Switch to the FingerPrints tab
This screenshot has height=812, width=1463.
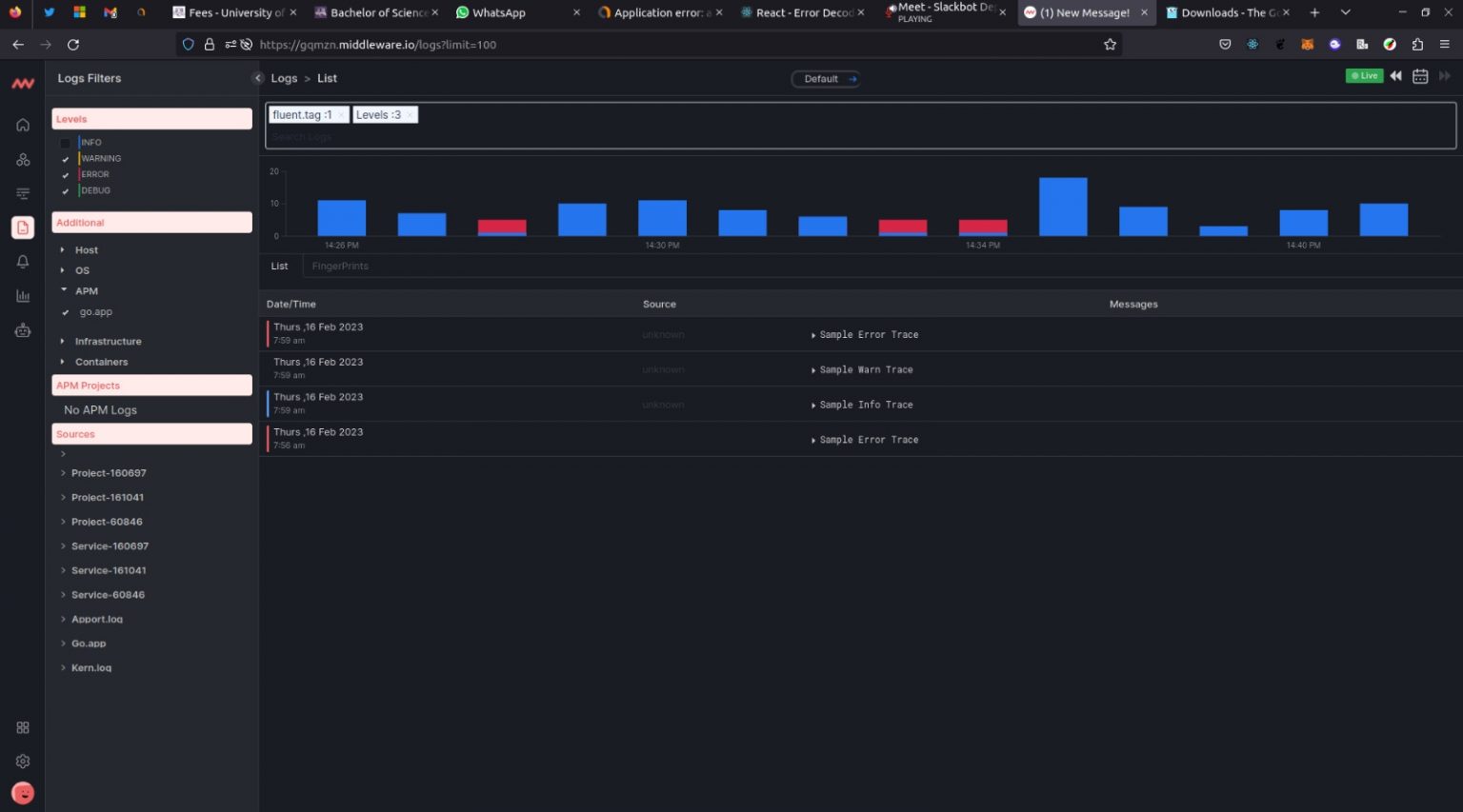click(339, 266)
